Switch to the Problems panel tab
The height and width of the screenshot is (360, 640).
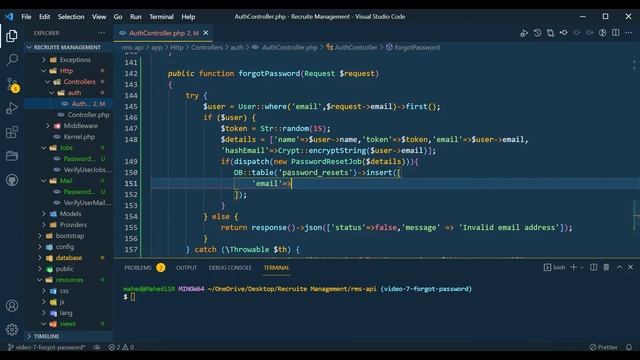point(138,268)
